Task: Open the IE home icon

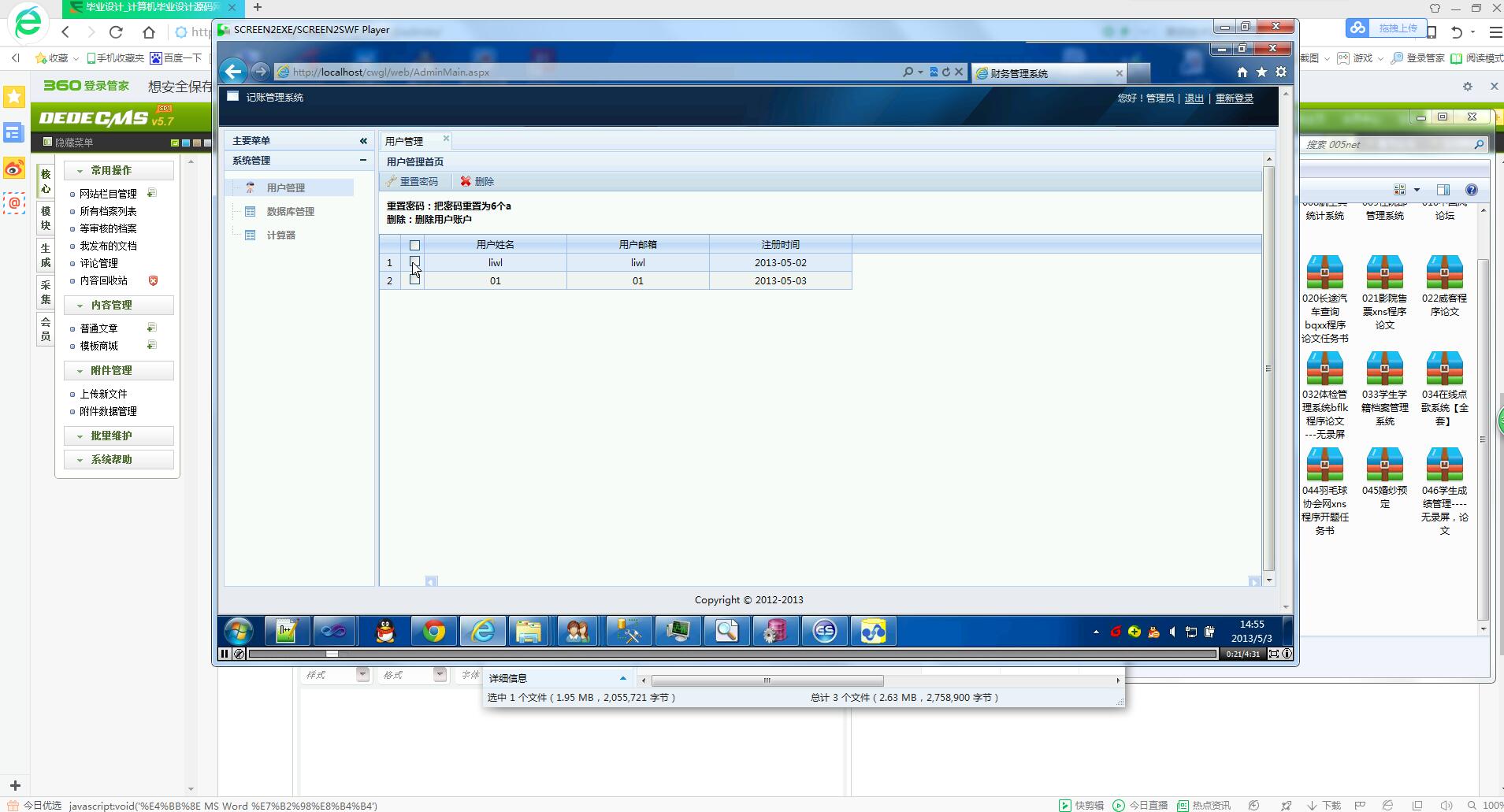Action: 1242,72
